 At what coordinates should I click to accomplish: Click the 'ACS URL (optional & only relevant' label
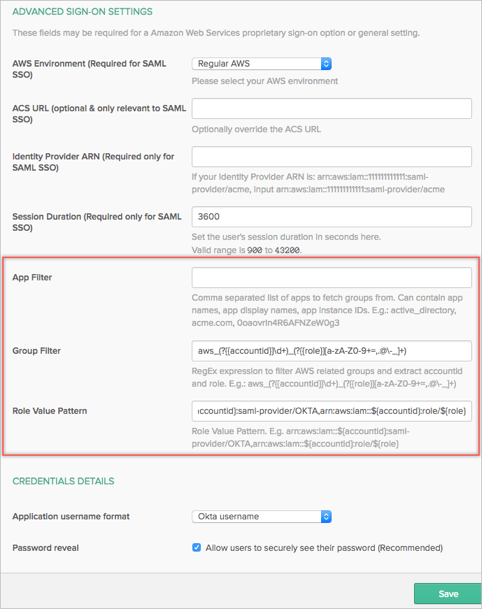99,113
